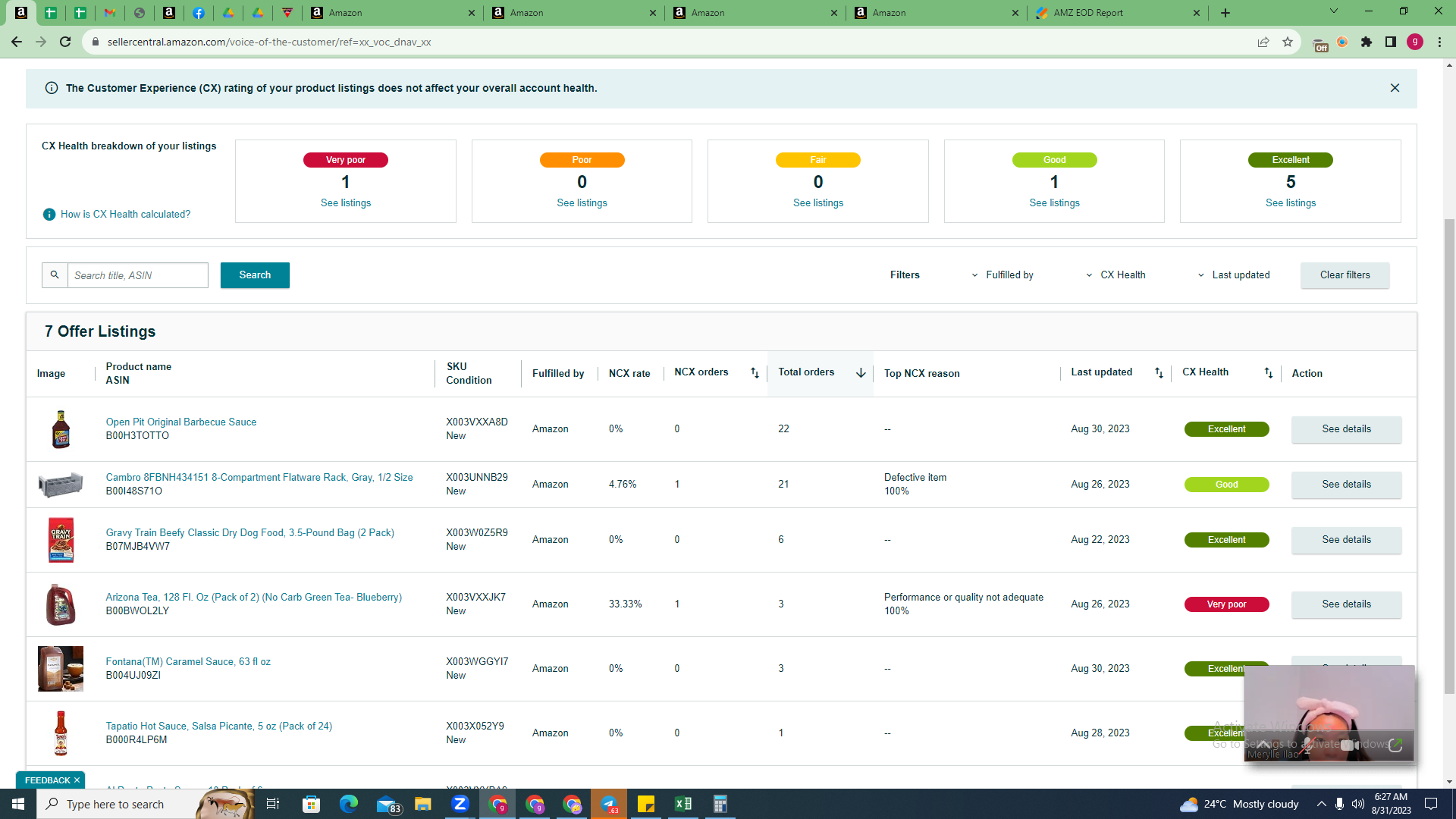
Task: Open Fontana Caramel Sauce product link
Action: click(188, 662)
